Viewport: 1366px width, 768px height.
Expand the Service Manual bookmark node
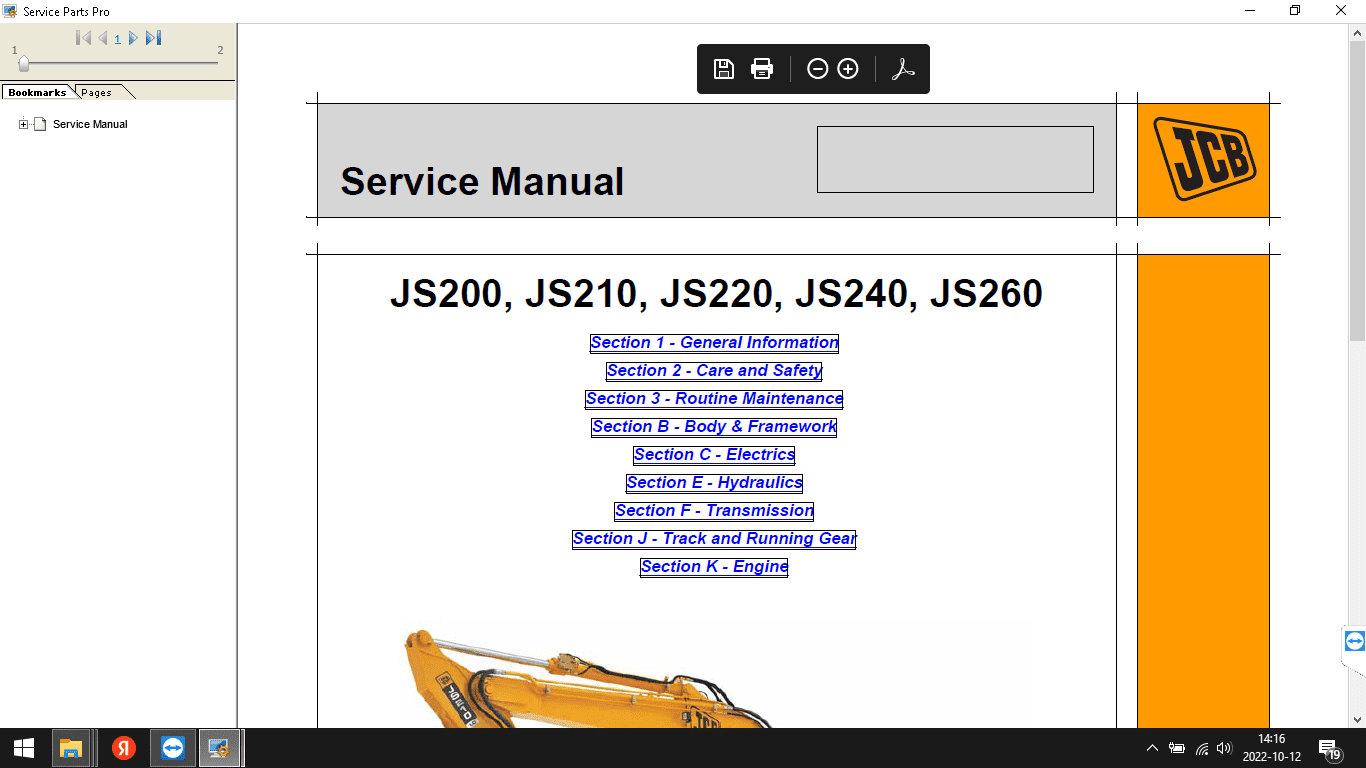point(23,124)
